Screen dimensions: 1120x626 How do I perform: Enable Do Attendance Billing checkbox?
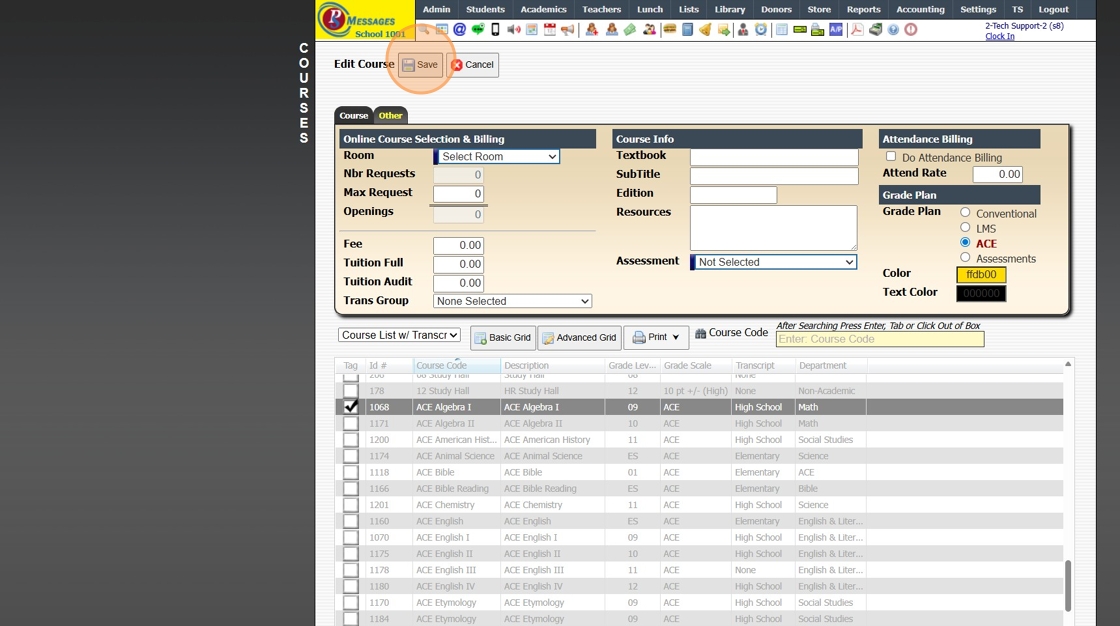coord(891,157)
